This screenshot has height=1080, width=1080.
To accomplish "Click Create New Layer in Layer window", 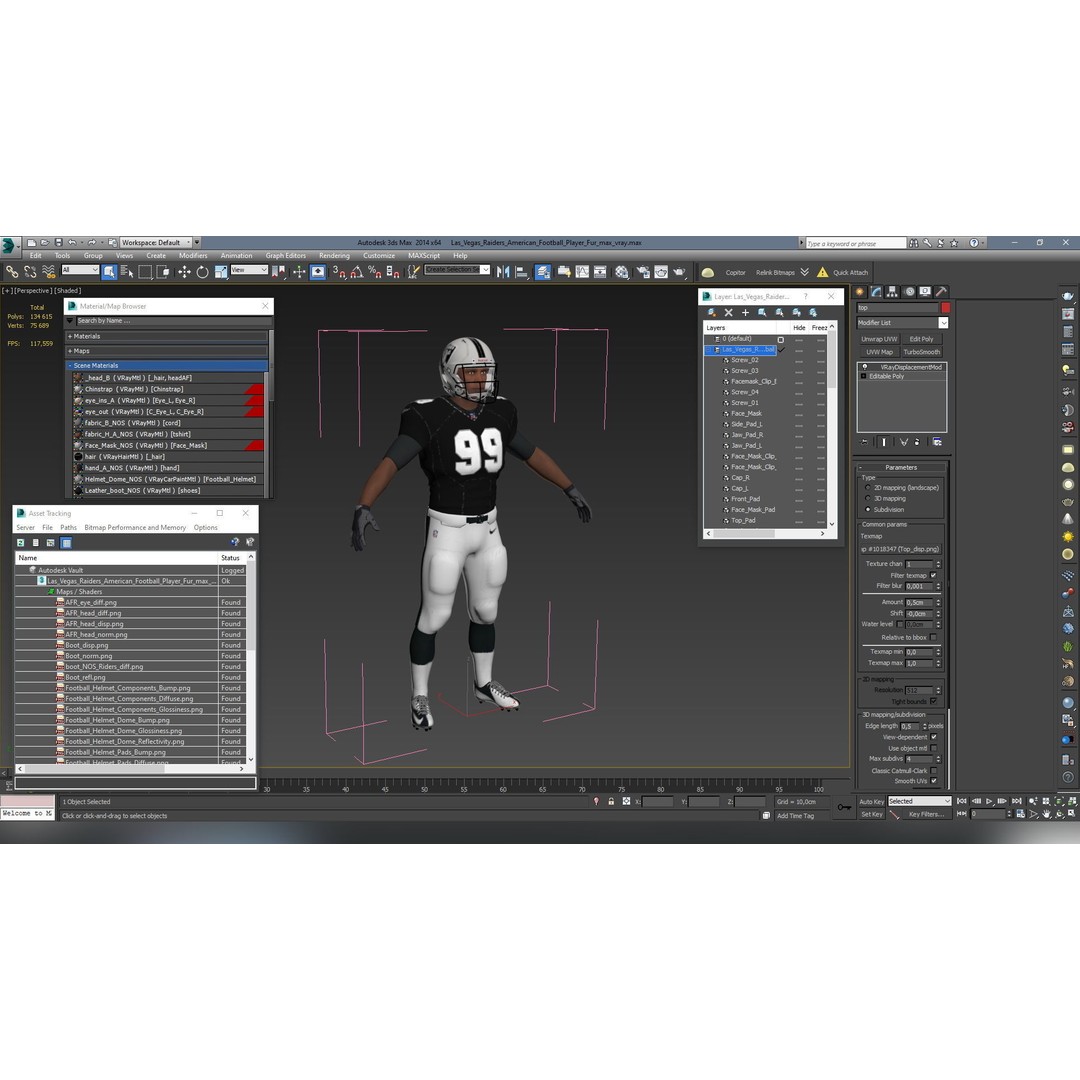I will point(712,313).
